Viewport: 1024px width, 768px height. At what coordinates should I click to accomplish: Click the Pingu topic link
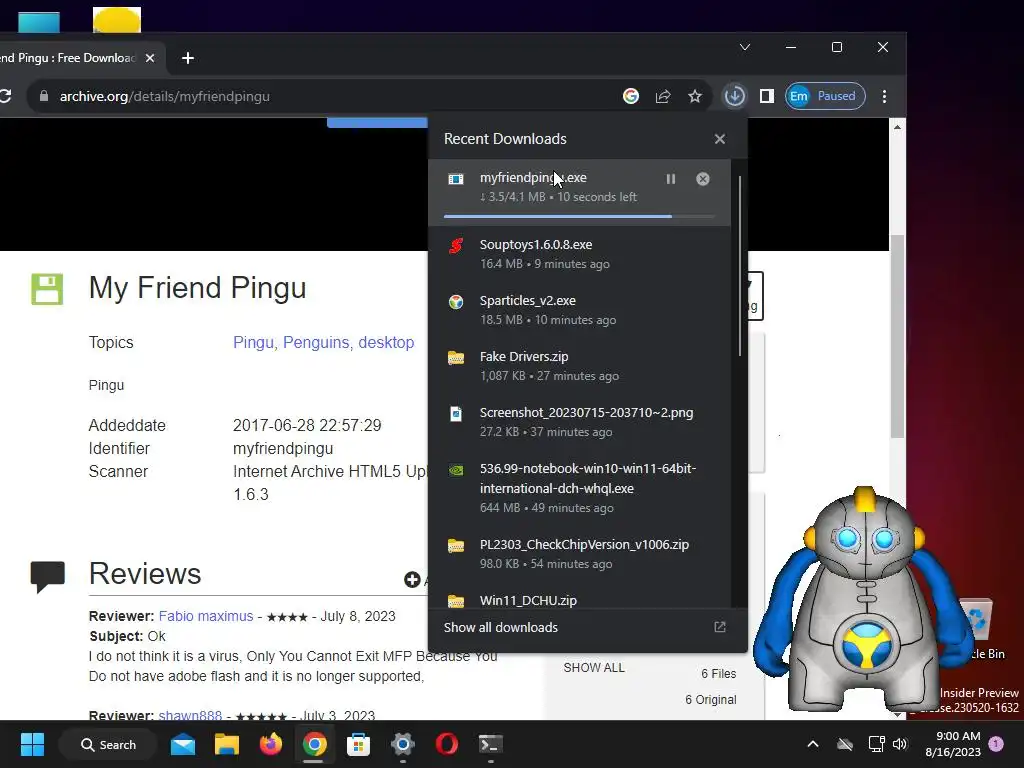[253, 342]
